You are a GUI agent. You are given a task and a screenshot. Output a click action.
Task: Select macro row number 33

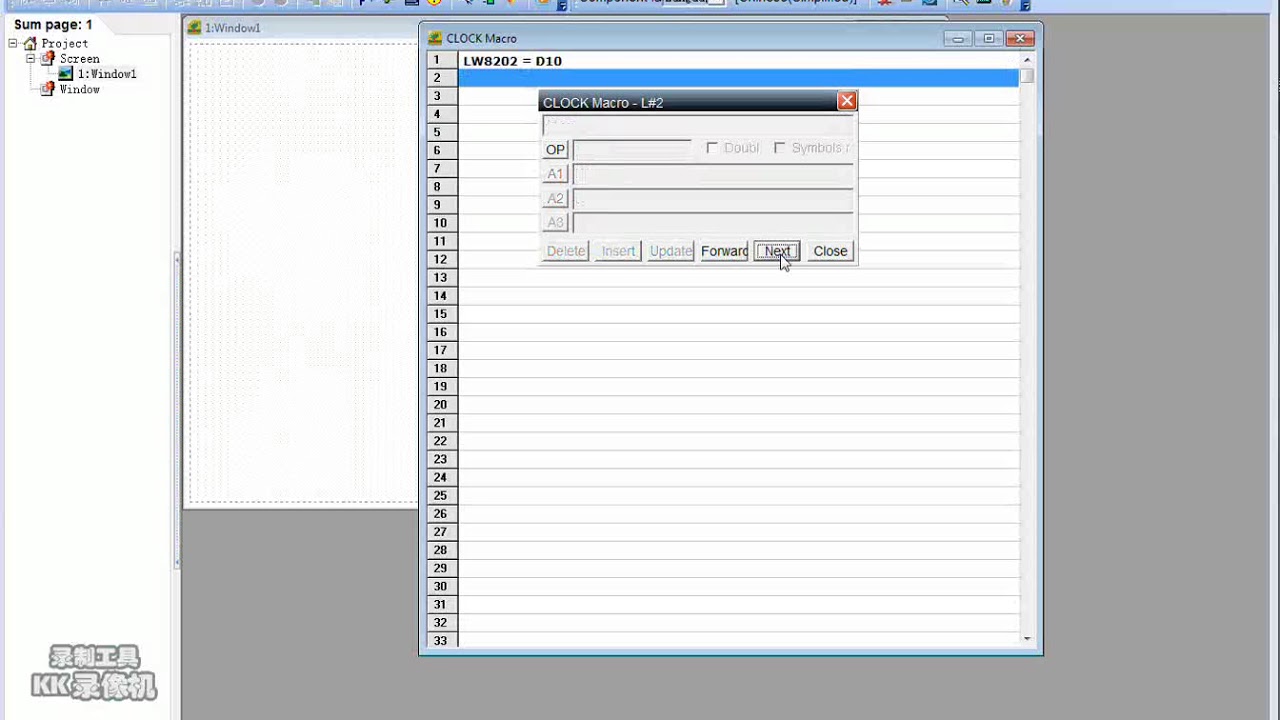(440, 640)
